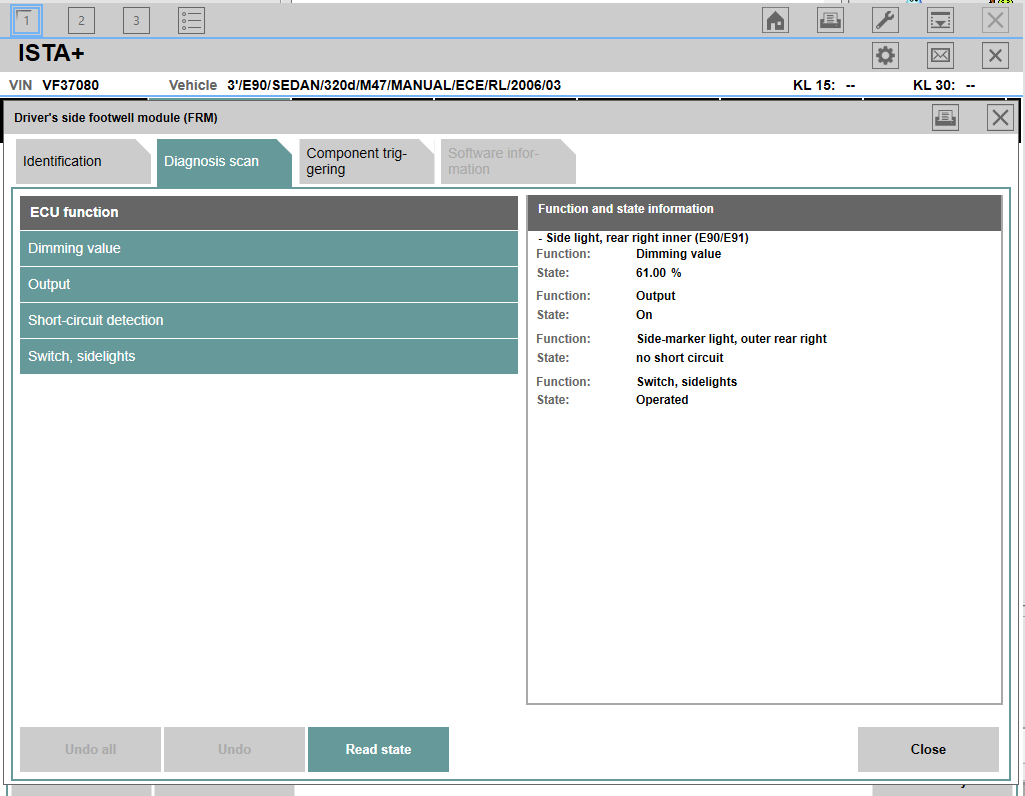This screenshot has height=796, width=1025.
Task: Open ISTA settings gear icon
Action: coord(885,56)
